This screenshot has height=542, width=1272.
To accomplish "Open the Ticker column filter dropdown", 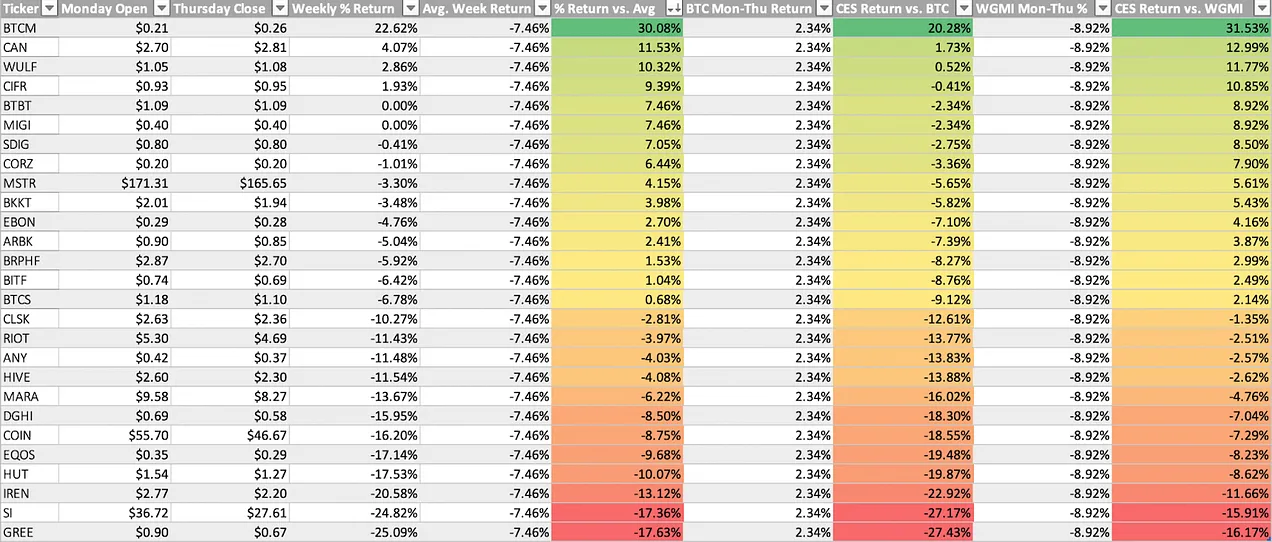I will [x=48, y=9].
